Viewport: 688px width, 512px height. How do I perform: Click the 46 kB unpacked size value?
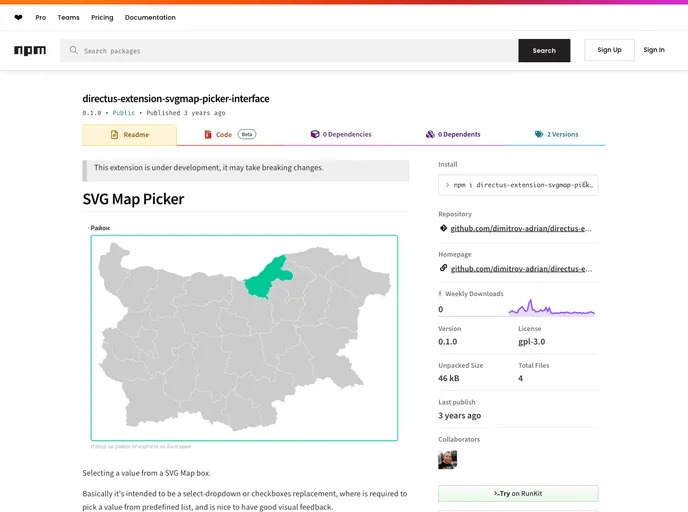tap(449, 378)
